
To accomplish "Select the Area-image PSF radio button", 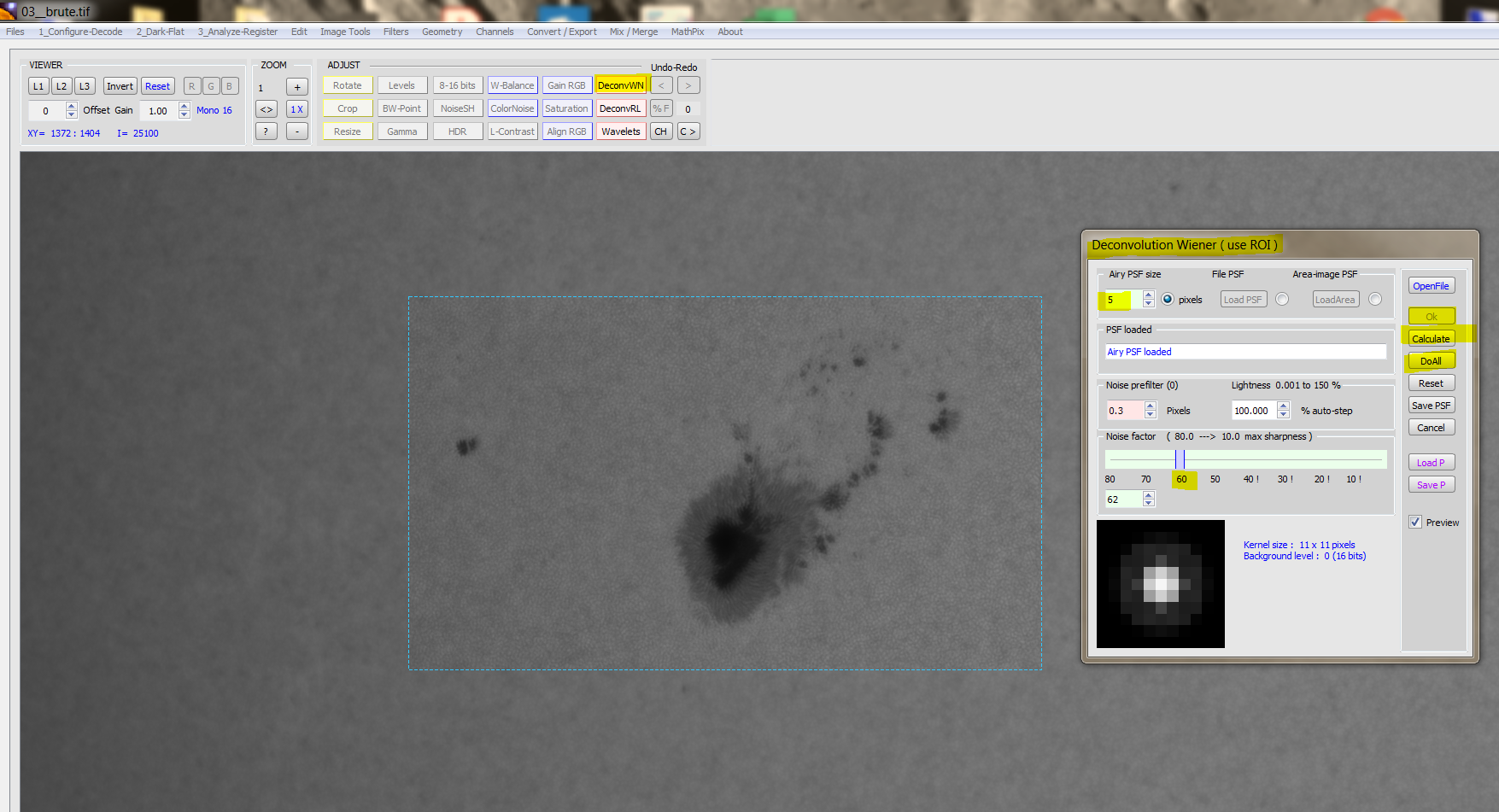I will tap(1375, 299).
